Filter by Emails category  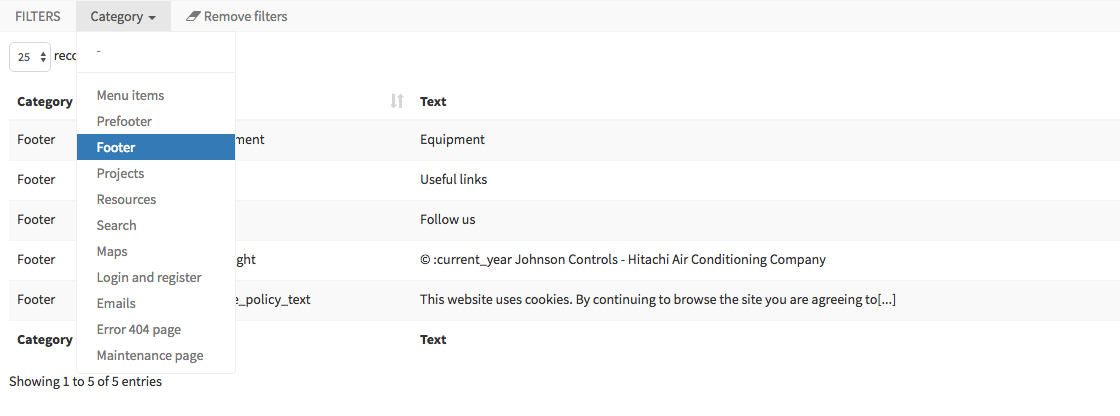(x=116, y=303)
